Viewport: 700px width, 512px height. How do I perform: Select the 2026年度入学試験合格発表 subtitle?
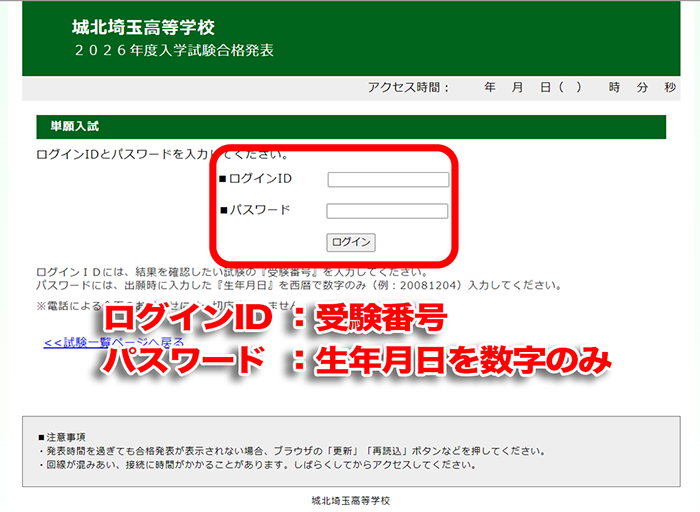[173, 50]
